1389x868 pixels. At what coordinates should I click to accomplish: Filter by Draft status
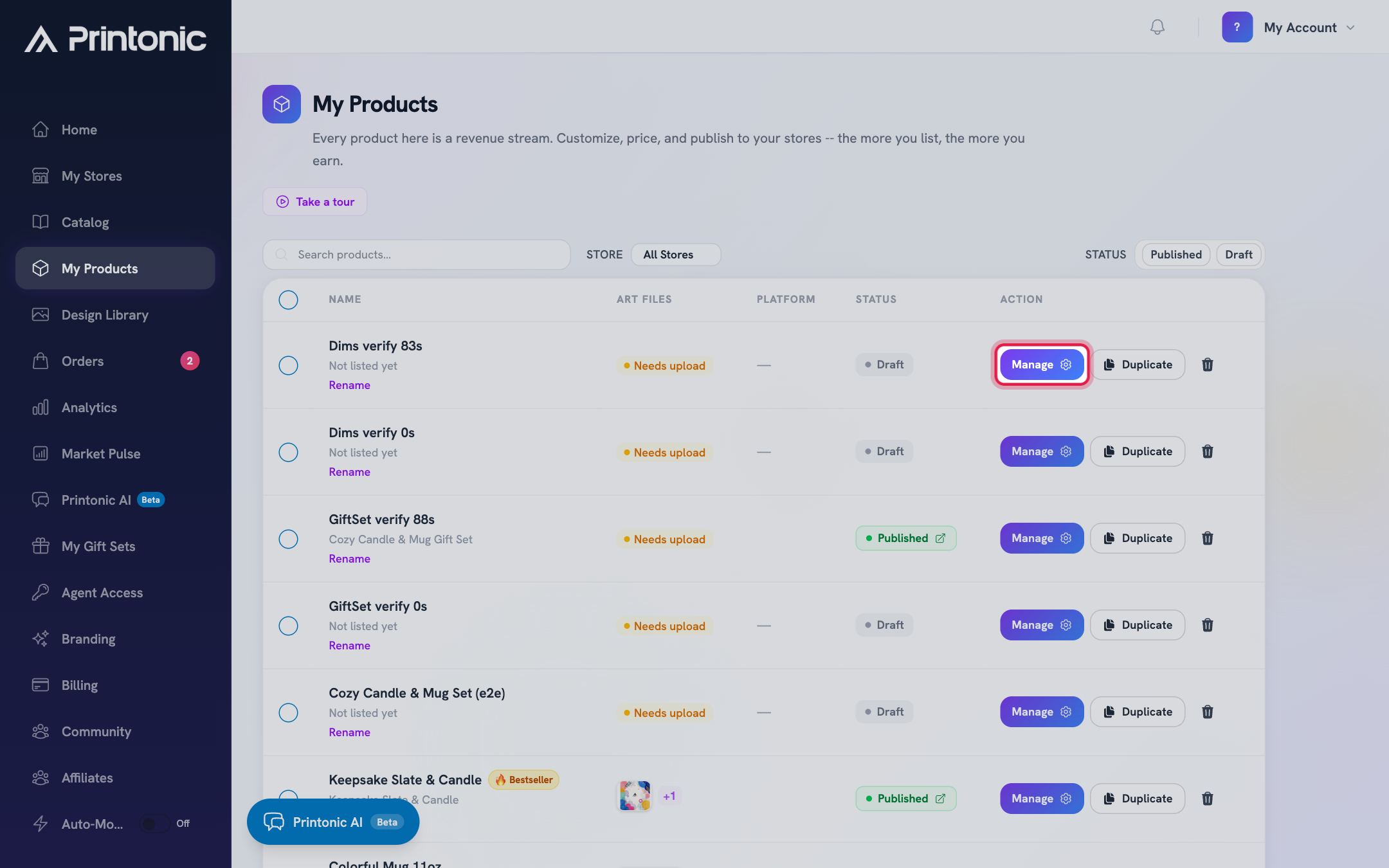[1239, 255]
